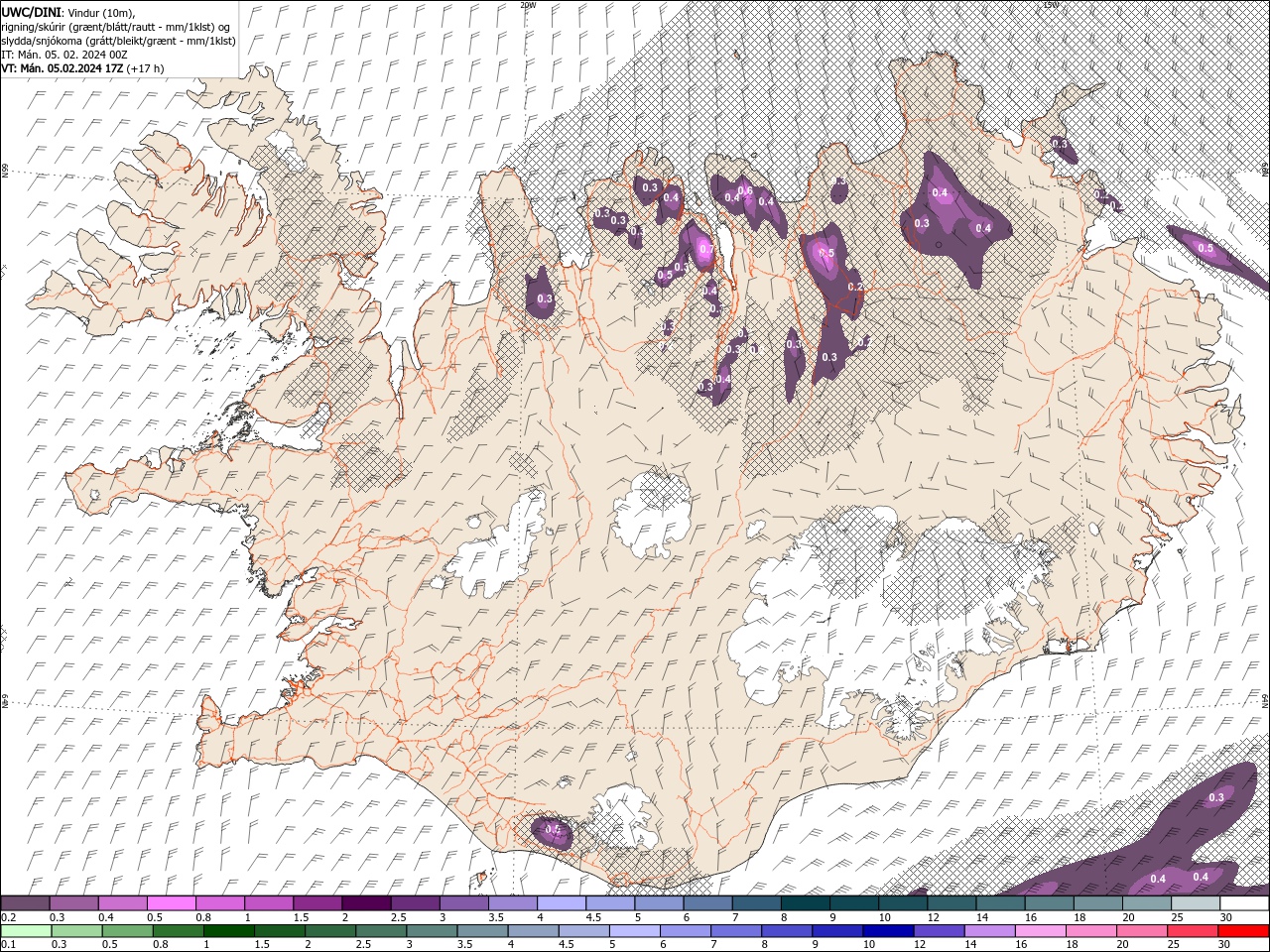1270x952 pixels.
Task: Pick the dark purple snow swatch between 2 and 2.5
Action: [366, 903]
